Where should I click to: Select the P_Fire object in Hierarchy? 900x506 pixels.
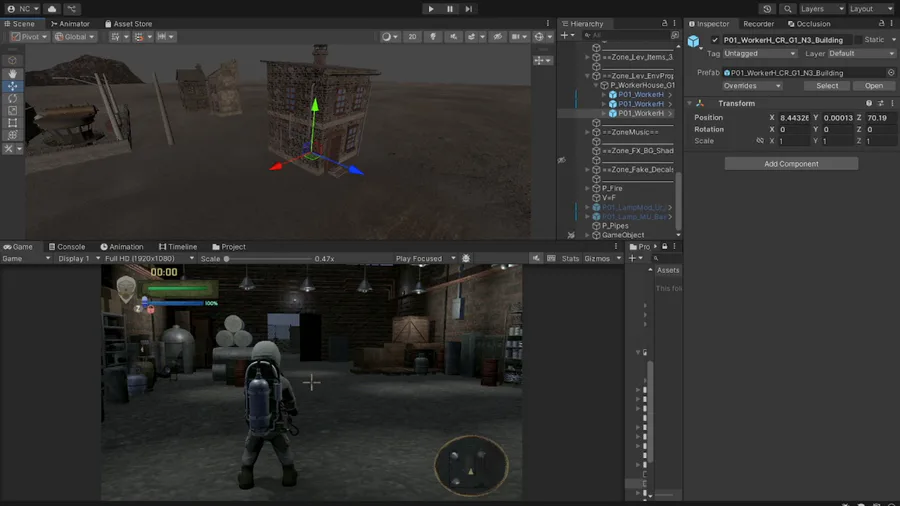pos(612,188)
